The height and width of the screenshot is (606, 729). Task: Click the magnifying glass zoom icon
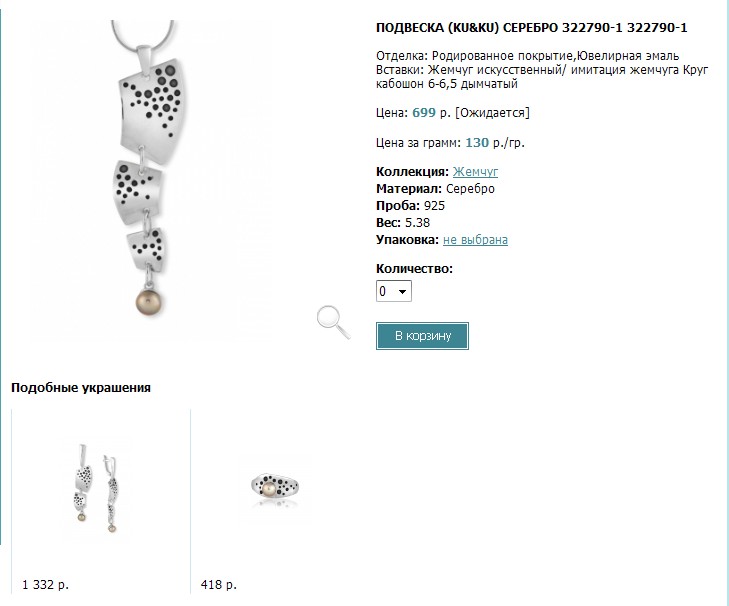(x=332, y=321)
